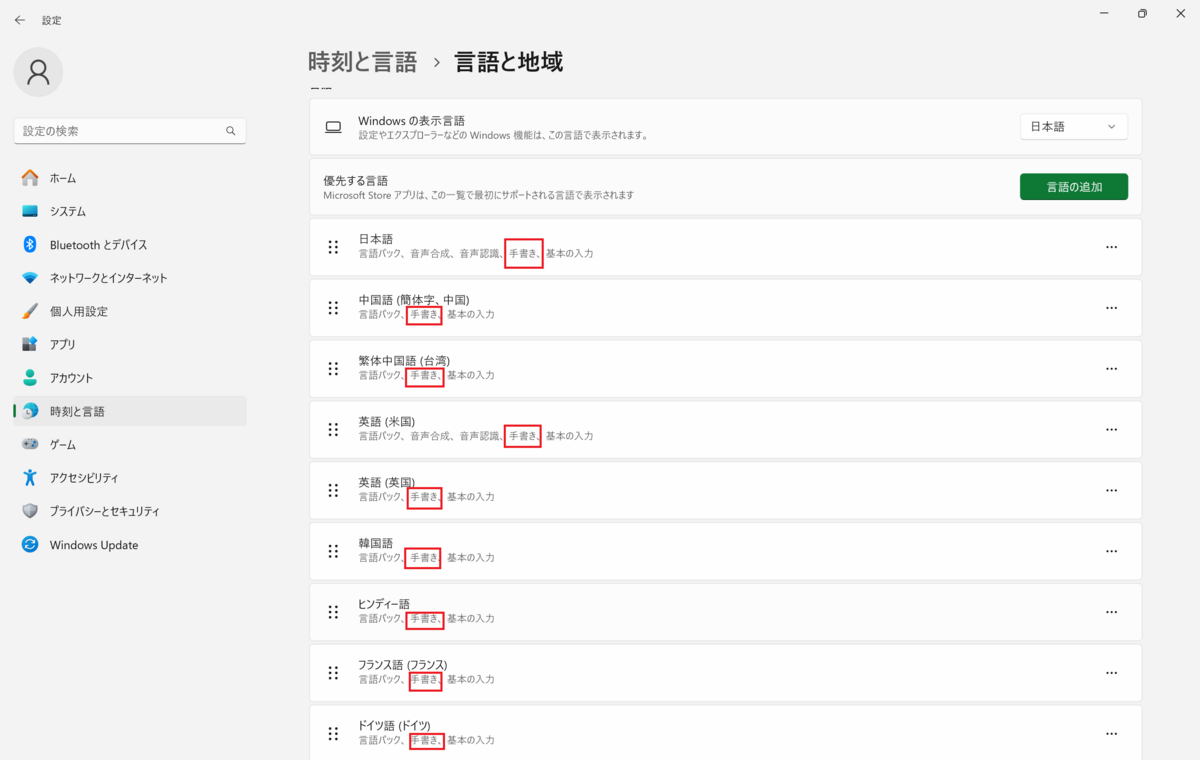Click the drag handle for 日本語
The height and width of the screenshot is (760, 1200).
pos(333,247)
